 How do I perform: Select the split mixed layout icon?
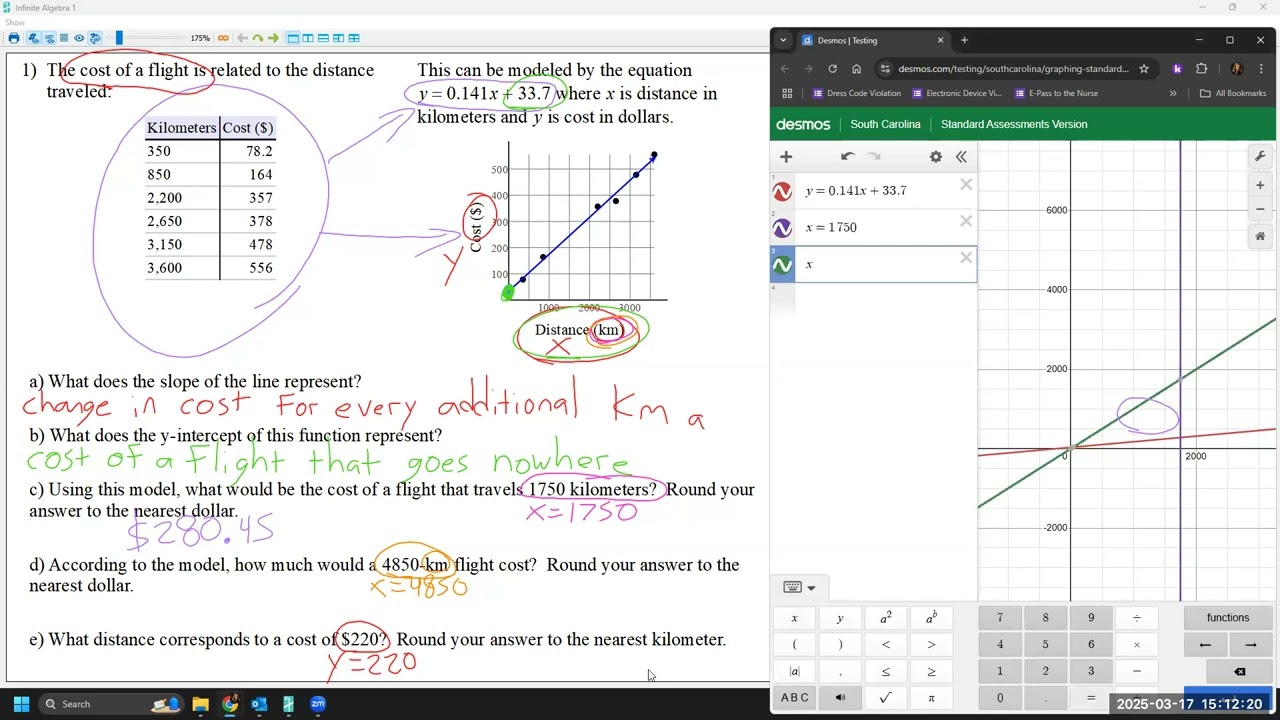(x=339, y=38)
